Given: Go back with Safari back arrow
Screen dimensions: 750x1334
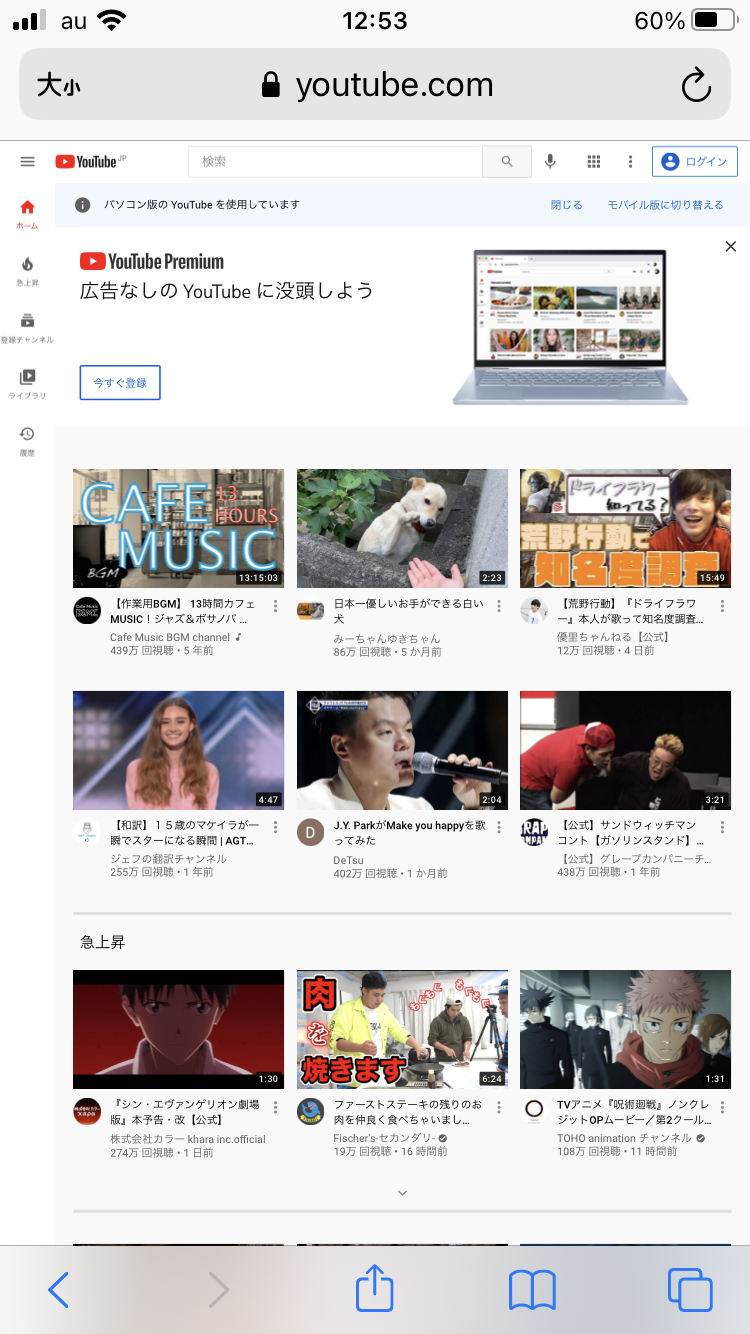Looking at the screenshot, I should (x=59, y=1289).
